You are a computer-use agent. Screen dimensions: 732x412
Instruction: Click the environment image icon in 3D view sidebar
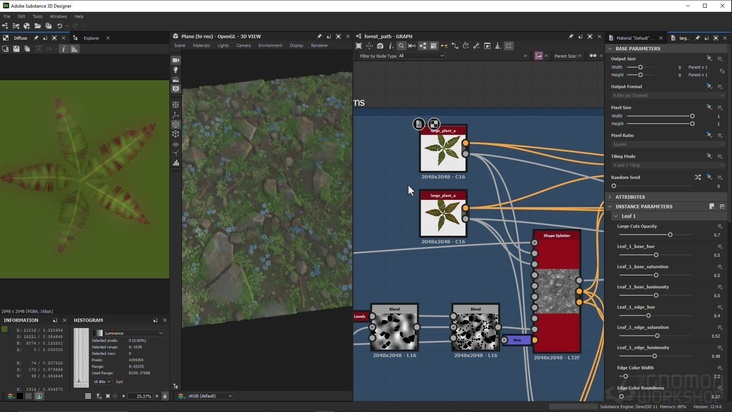coord(176,79)
